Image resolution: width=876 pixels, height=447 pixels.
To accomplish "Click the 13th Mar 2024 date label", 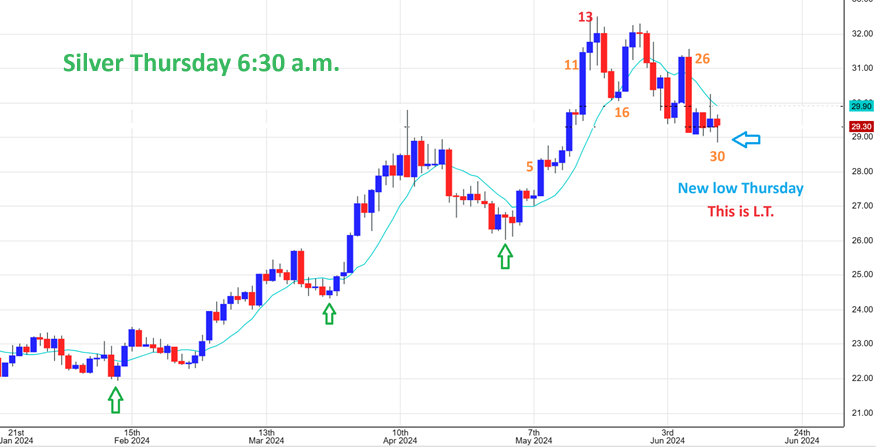I will 266,436.
